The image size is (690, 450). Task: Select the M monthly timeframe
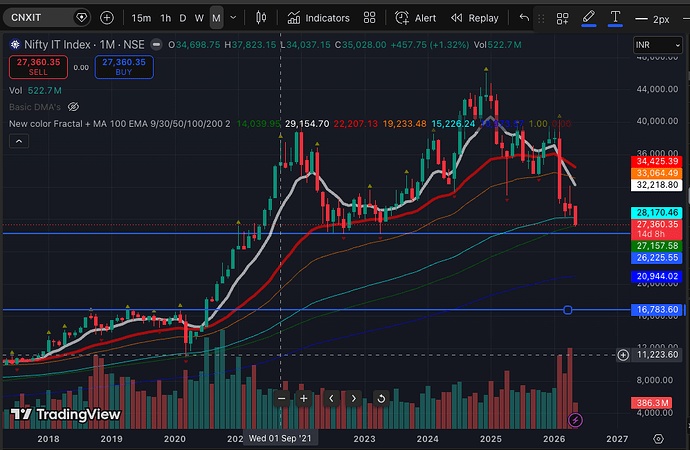216,18
